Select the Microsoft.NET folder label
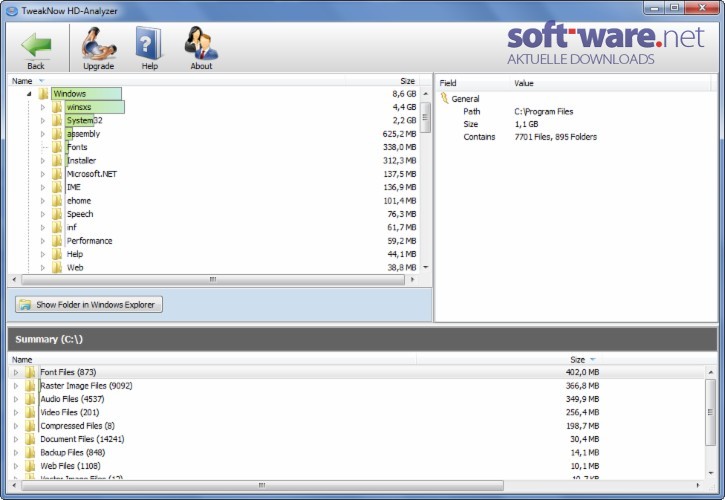The width and height of the screenshot is (725, 500). (92, 174)
